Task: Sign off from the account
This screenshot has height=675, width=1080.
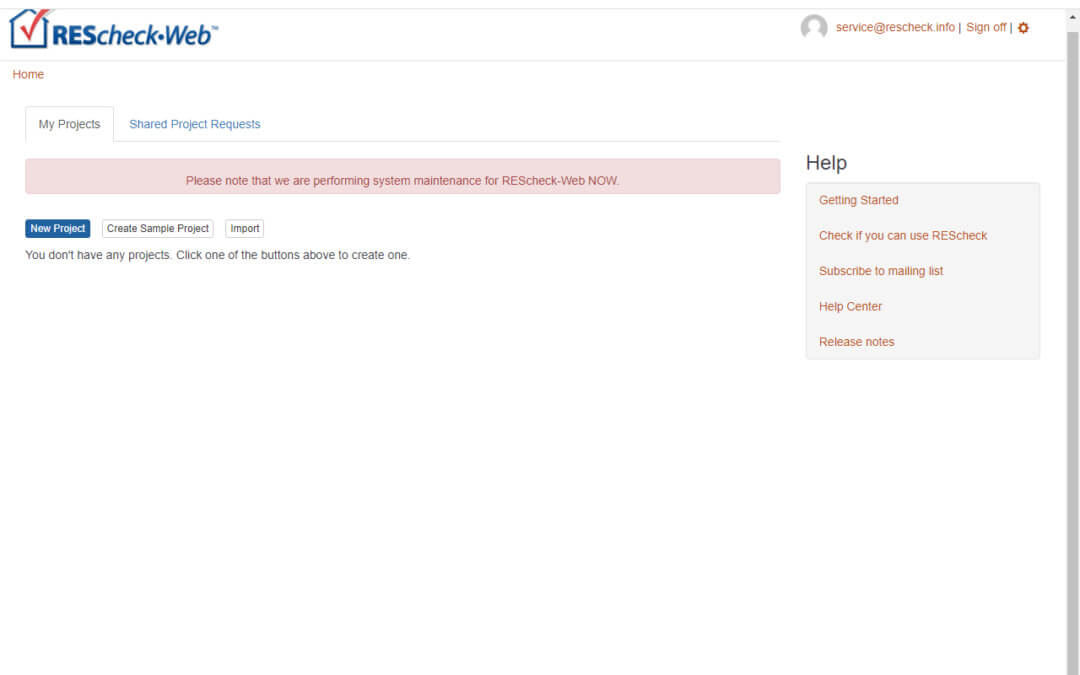Action: pyautogui.click(x=985, y=28)
